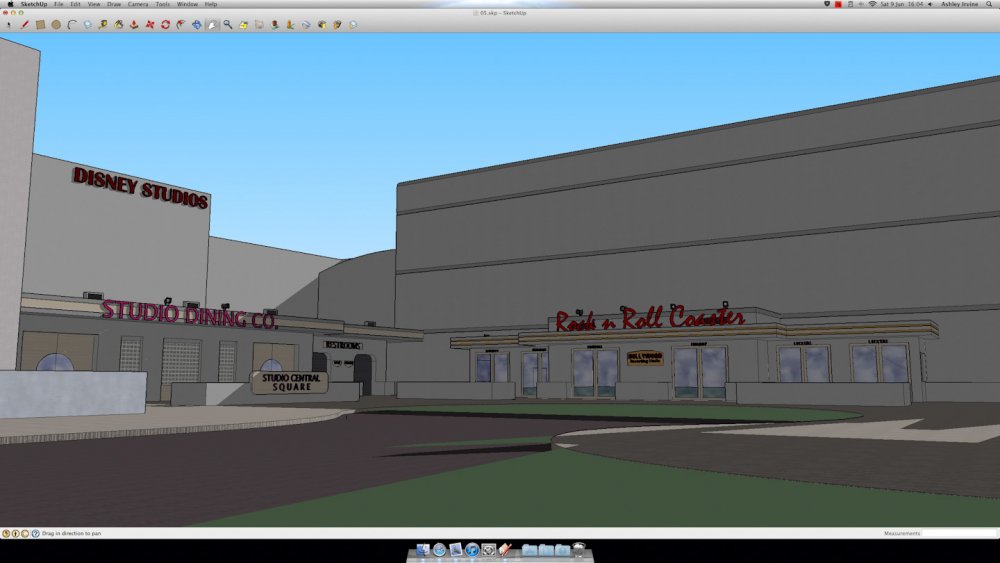
Task: Select the Paint Bucket tool
Action: coord(119,25)
